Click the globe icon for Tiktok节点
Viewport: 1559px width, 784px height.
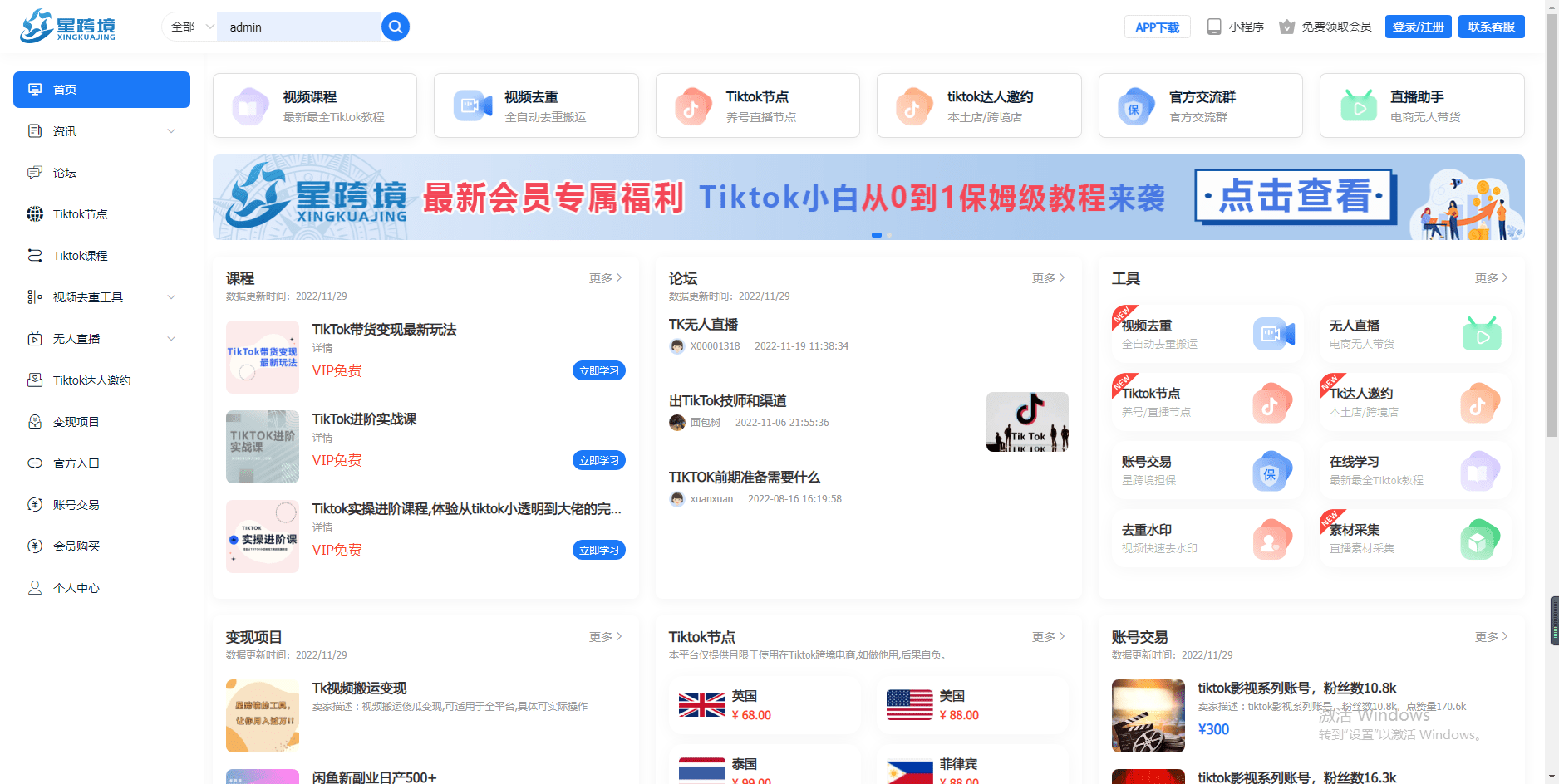(35, 214)
